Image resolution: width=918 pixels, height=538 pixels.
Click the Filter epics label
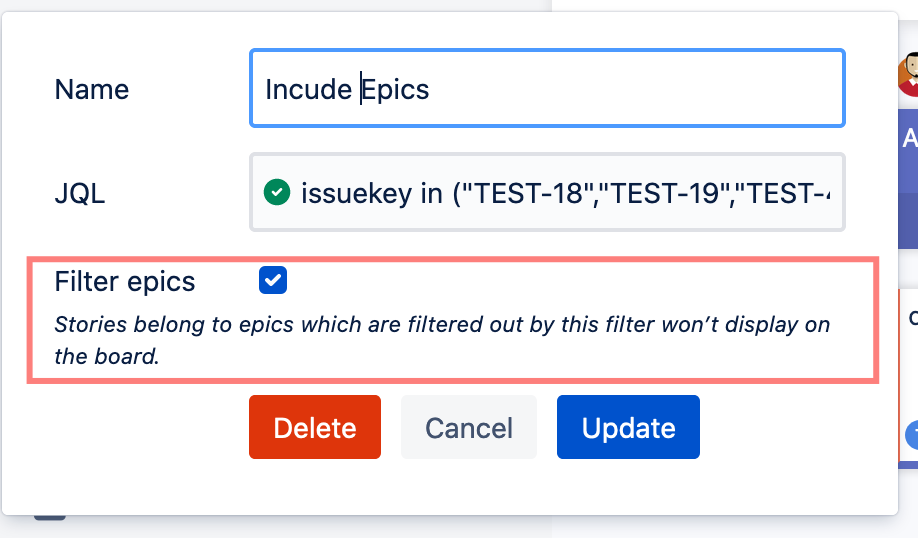click(125, 282)
